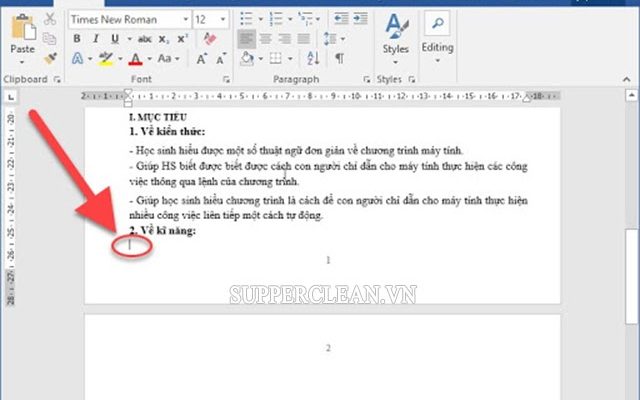640x400 pixels.
Task: Expand the font name dropdown arrow
Action: [185, 19]
